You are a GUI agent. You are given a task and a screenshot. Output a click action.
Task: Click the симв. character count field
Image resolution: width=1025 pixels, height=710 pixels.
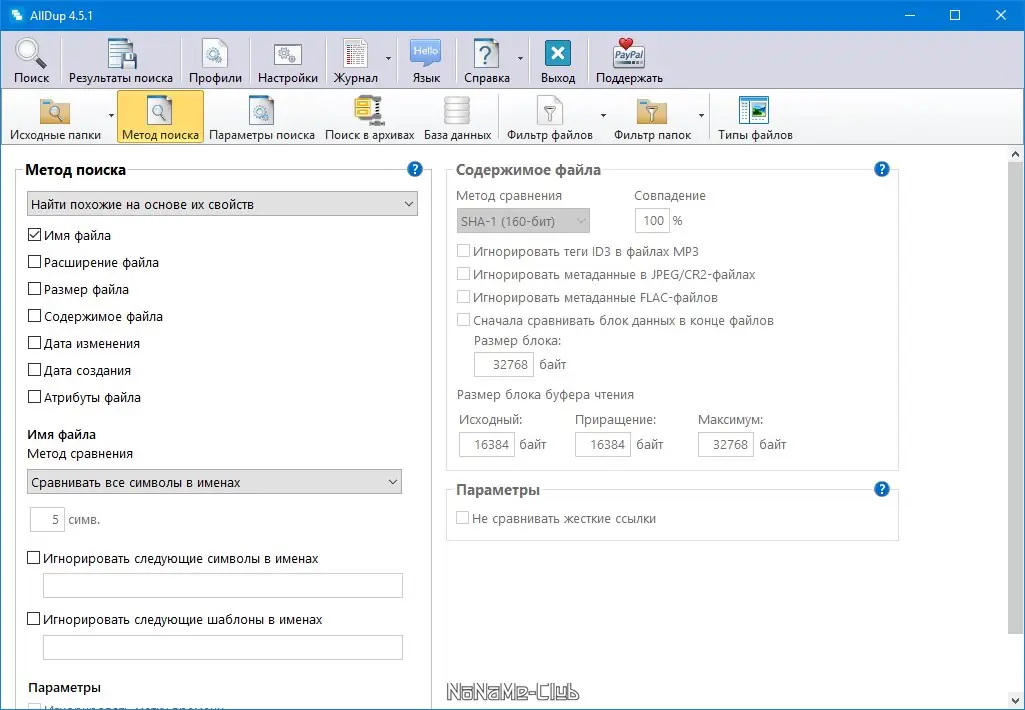point(47,520)
